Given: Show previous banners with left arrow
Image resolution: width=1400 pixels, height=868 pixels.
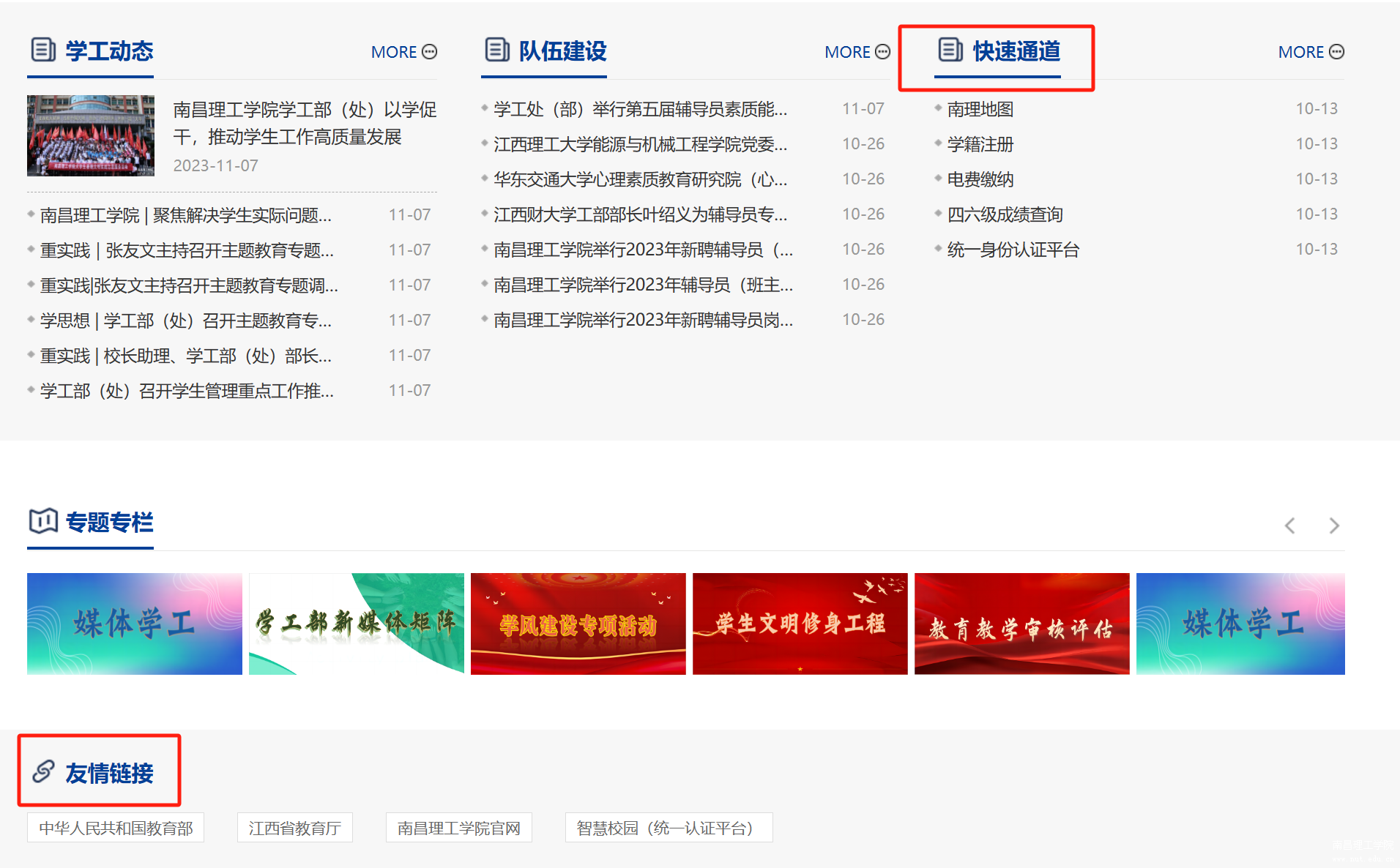Looking at the screenshot, I should point(1290,525).
